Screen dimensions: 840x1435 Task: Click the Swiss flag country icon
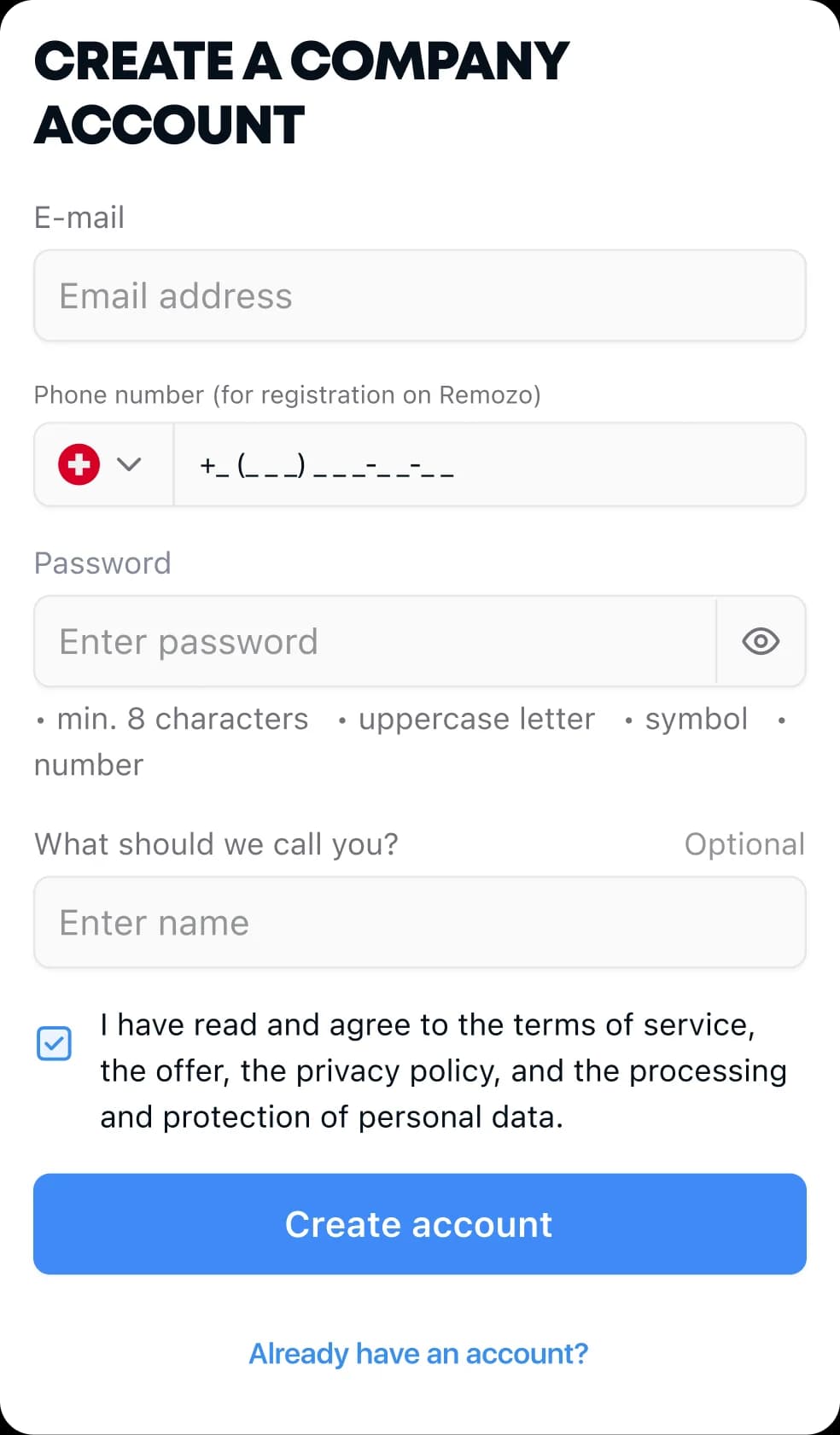click(79, 464)
